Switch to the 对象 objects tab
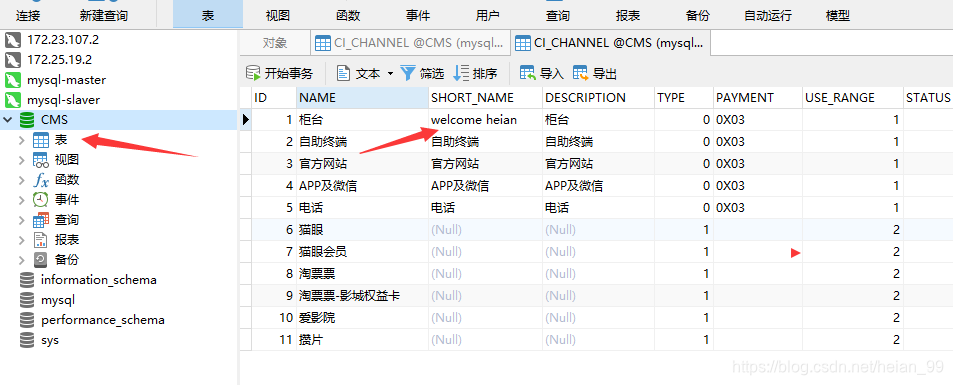The image size is (953, 385). point(275,43)
